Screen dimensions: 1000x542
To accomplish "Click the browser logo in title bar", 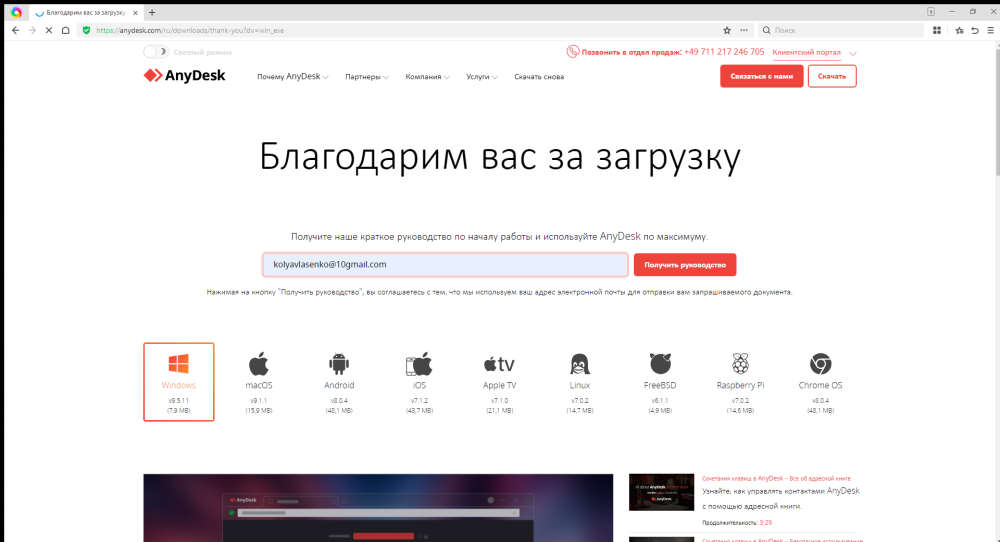I will click(x=16, y=12).
